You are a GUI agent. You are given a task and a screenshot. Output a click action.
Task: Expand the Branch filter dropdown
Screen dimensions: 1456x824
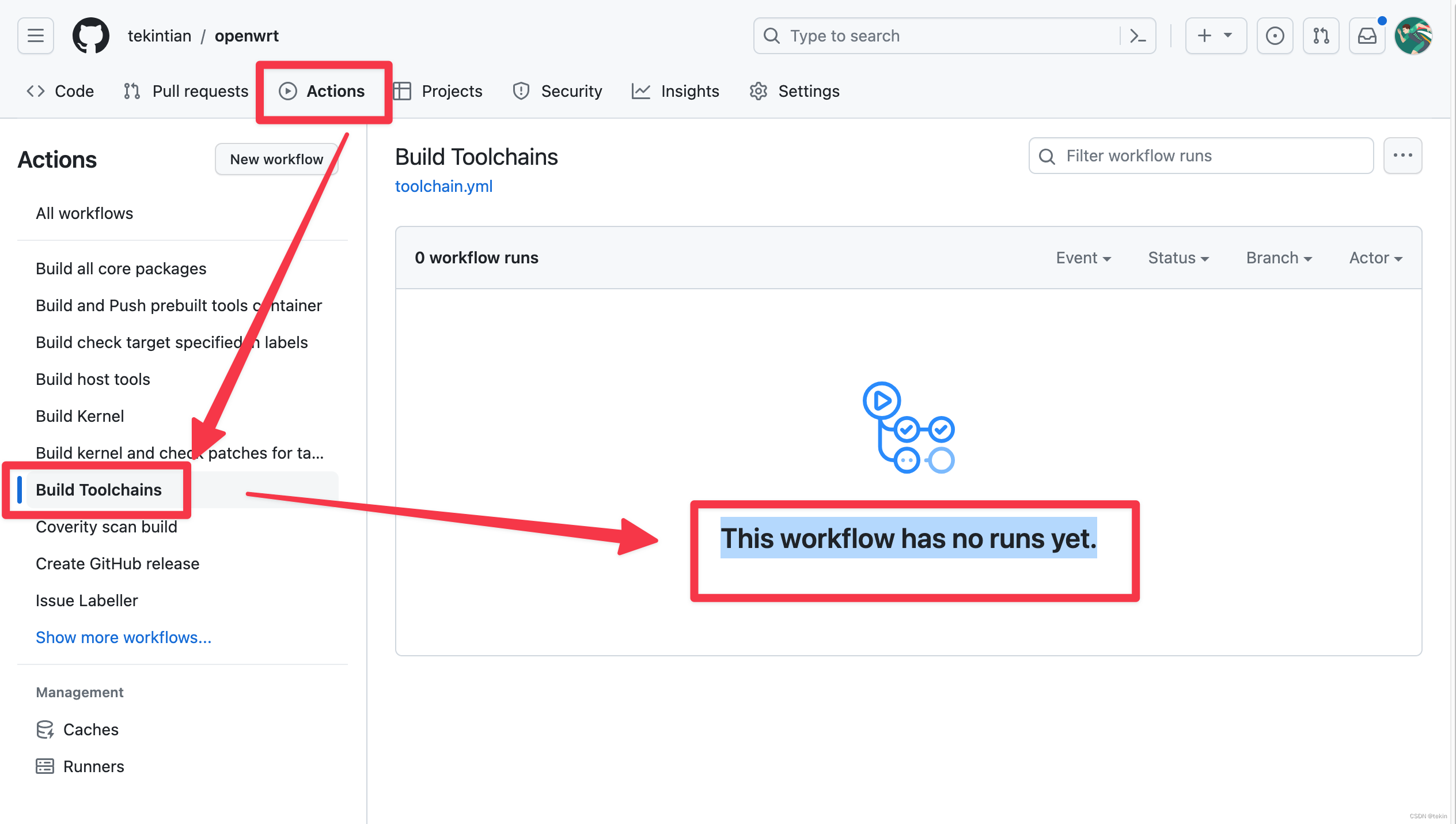click(1279, 258)
